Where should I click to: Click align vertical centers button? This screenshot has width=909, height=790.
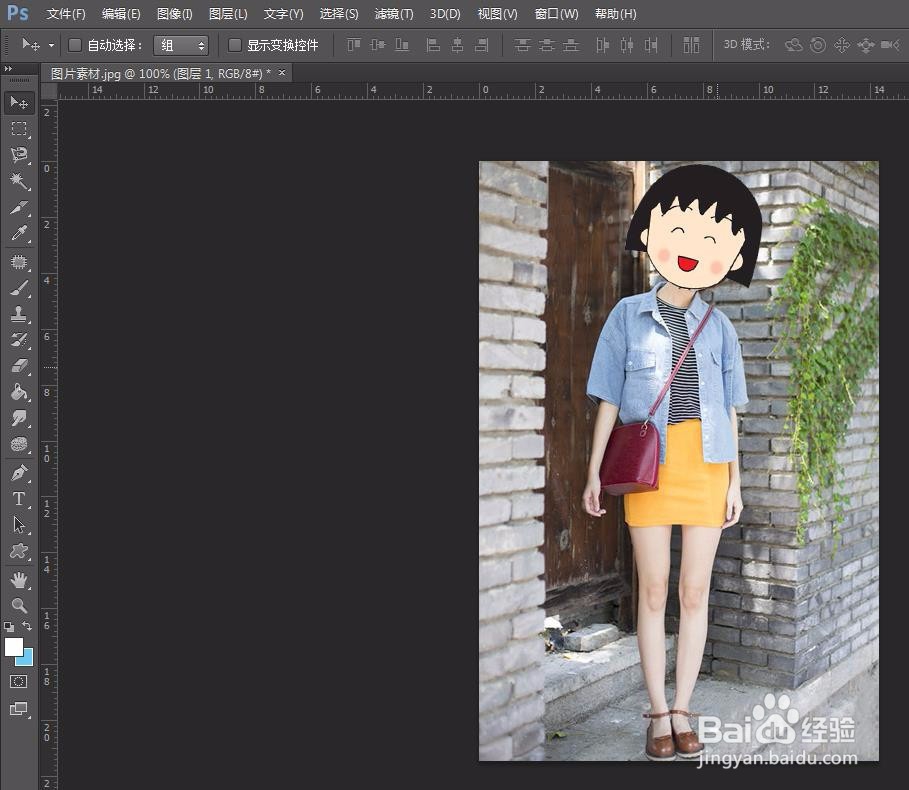tap(378, 45)
